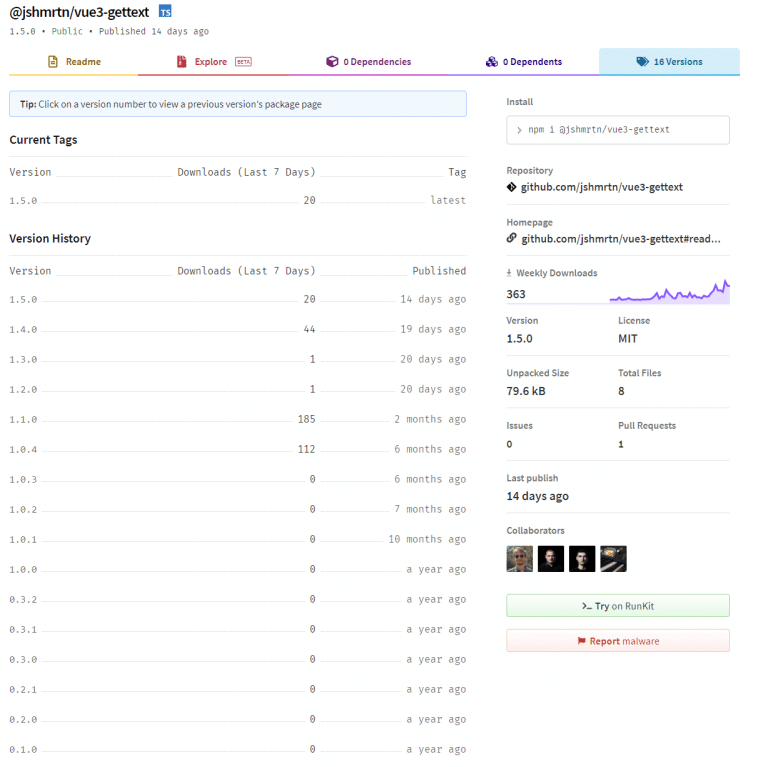Screen dimensions: 768x767
Task: Click the flag icon in Report malware
Action: point(581,641)
